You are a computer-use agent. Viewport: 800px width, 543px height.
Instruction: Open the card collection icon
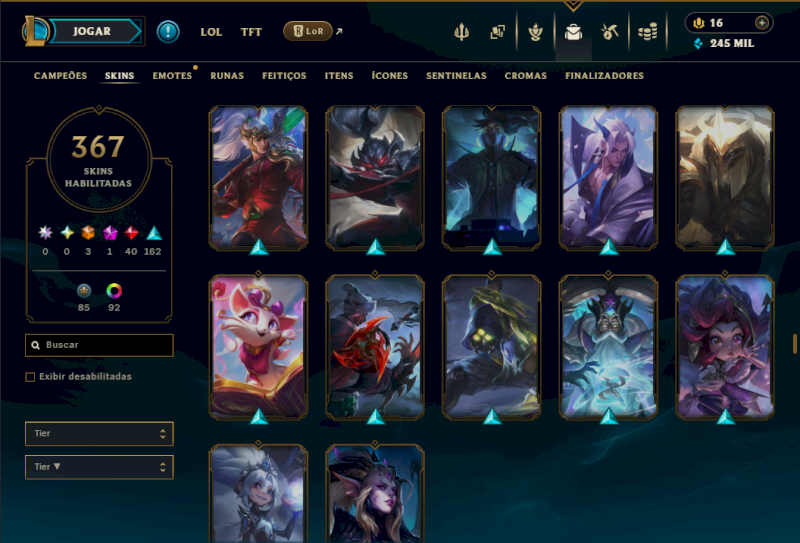tap(497, 32)
